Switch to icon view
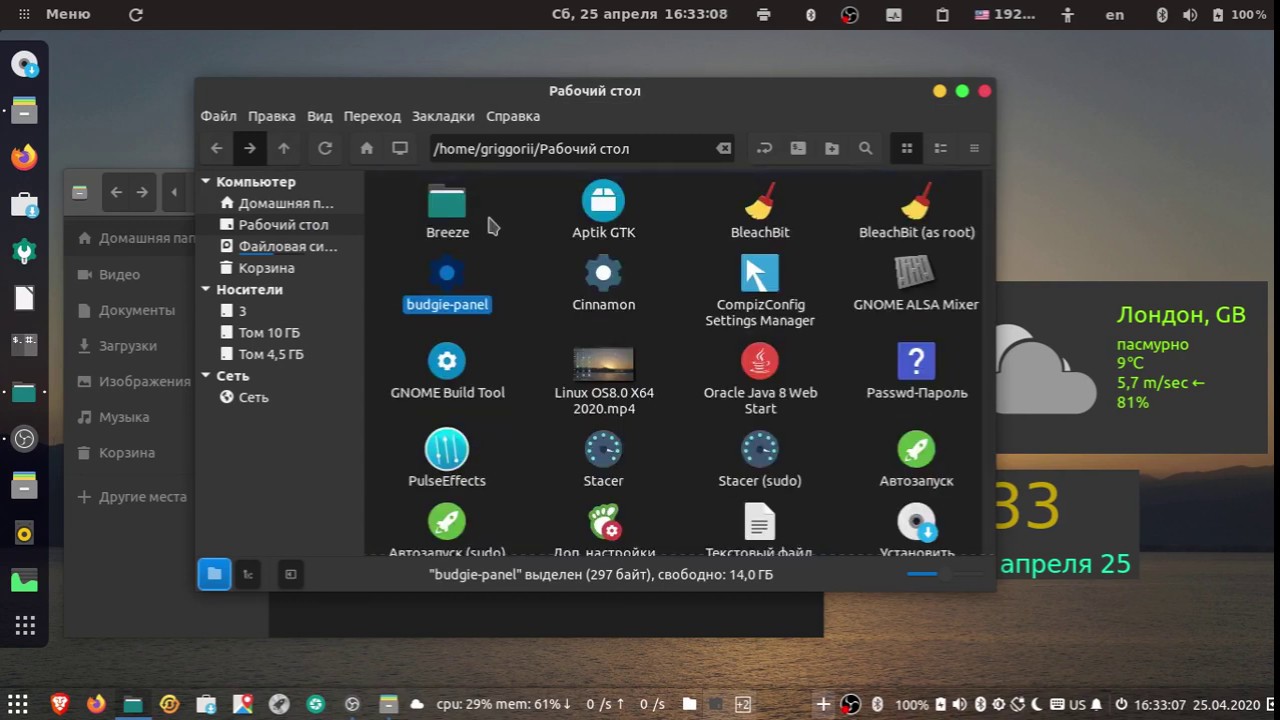The height and width of the screenshot is (720, 1280). point(907,148)
